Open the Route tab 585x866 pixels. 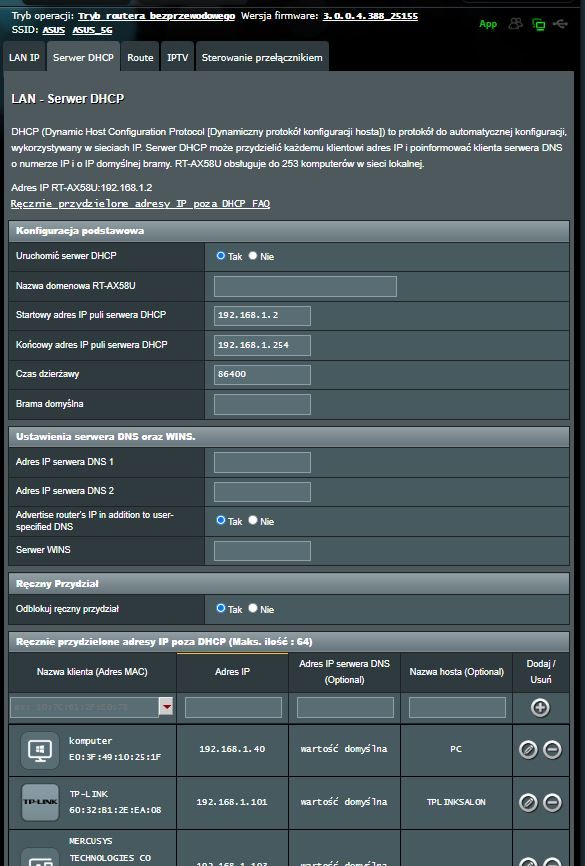tap(140, 57)
